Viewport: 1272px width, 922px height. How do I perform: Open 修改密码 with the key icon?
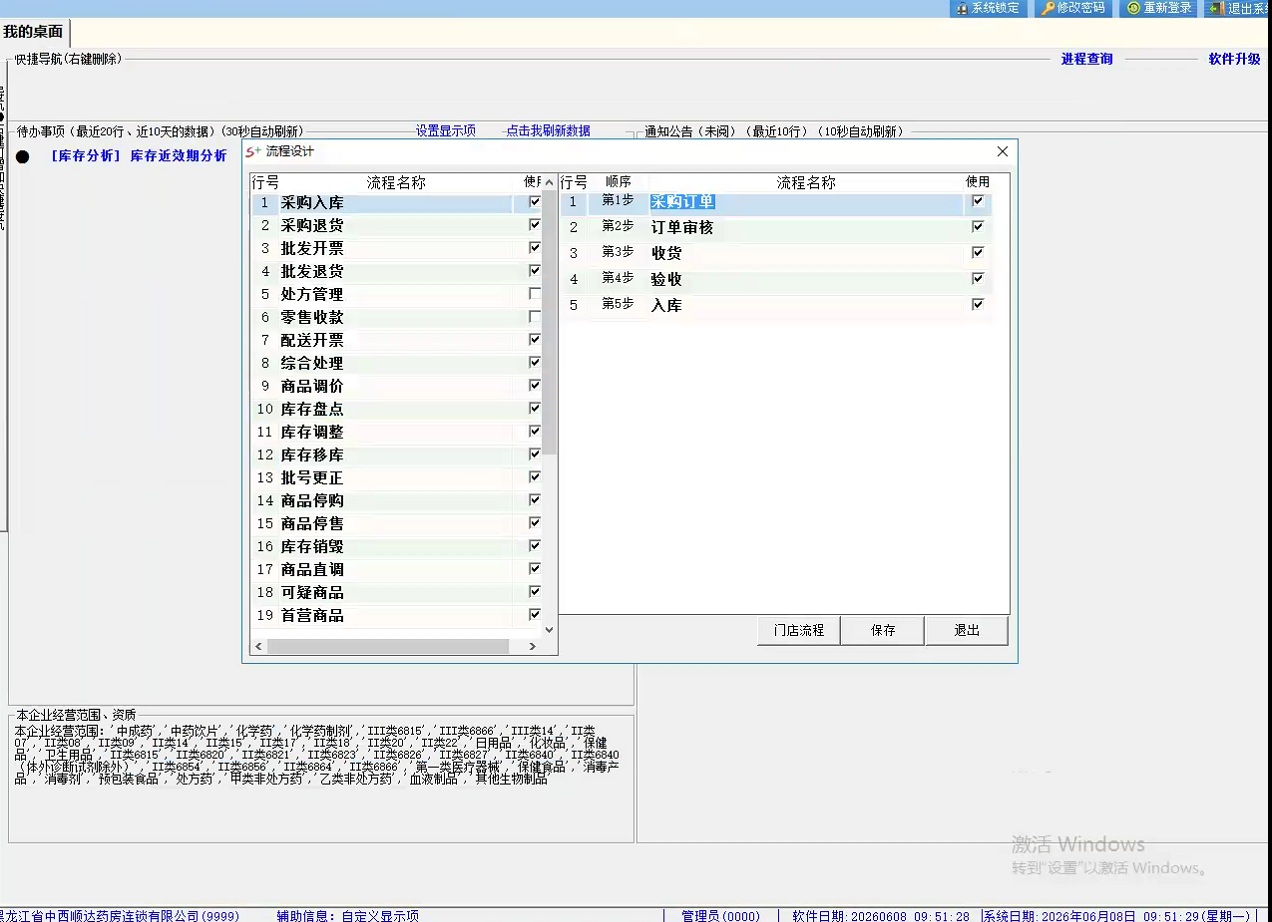point(1073,8)
